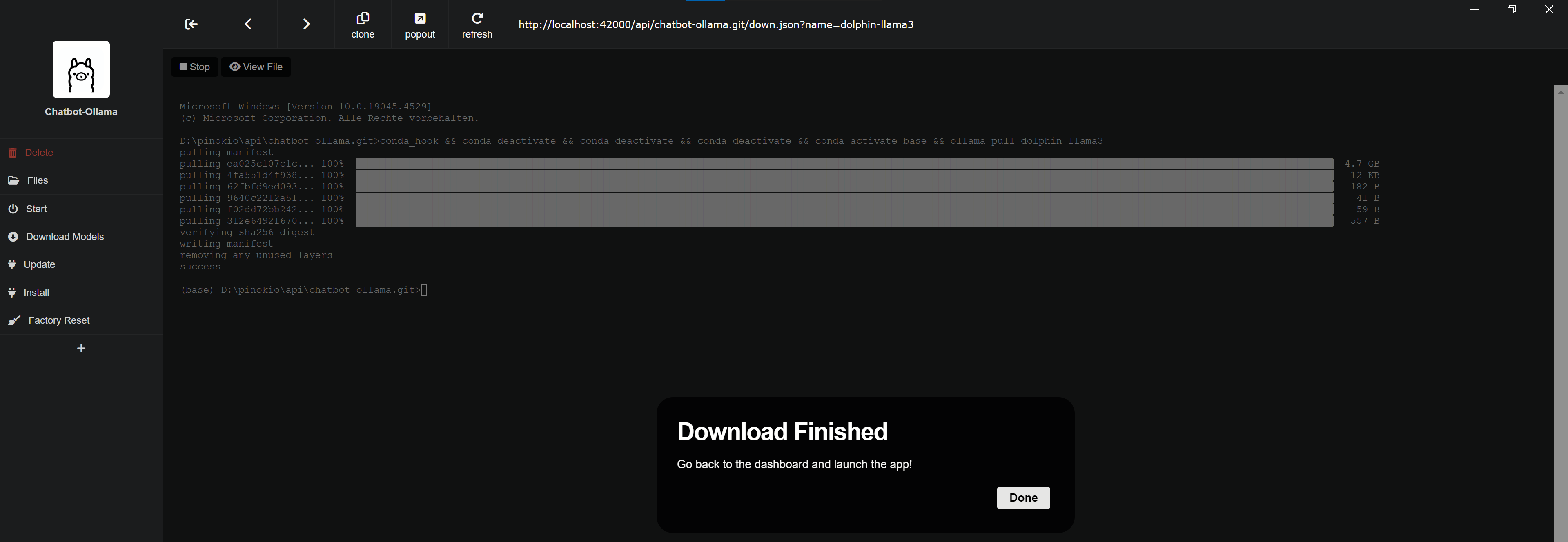The width and height of the screenshot is (1568, 542).
Task: Open Files in the sidebar
Action: (81, 181)
